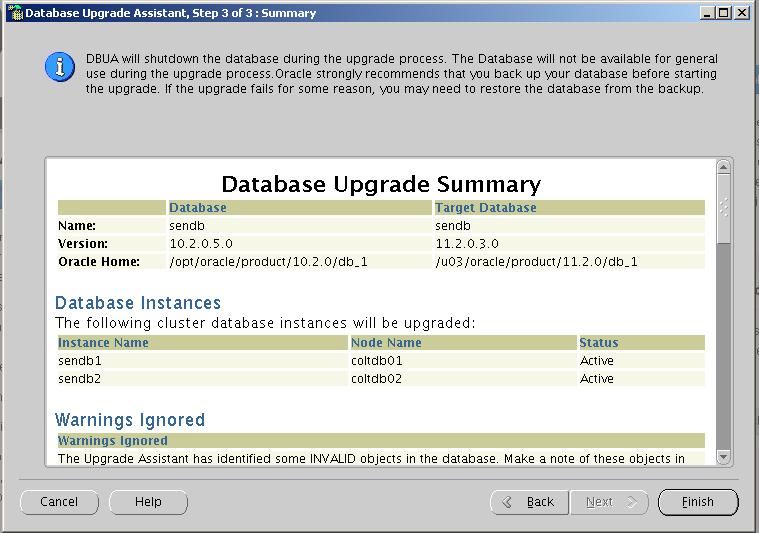The image size is (759, 533).
Task: Click the blue information icon
Action: (x=60, y=67)
